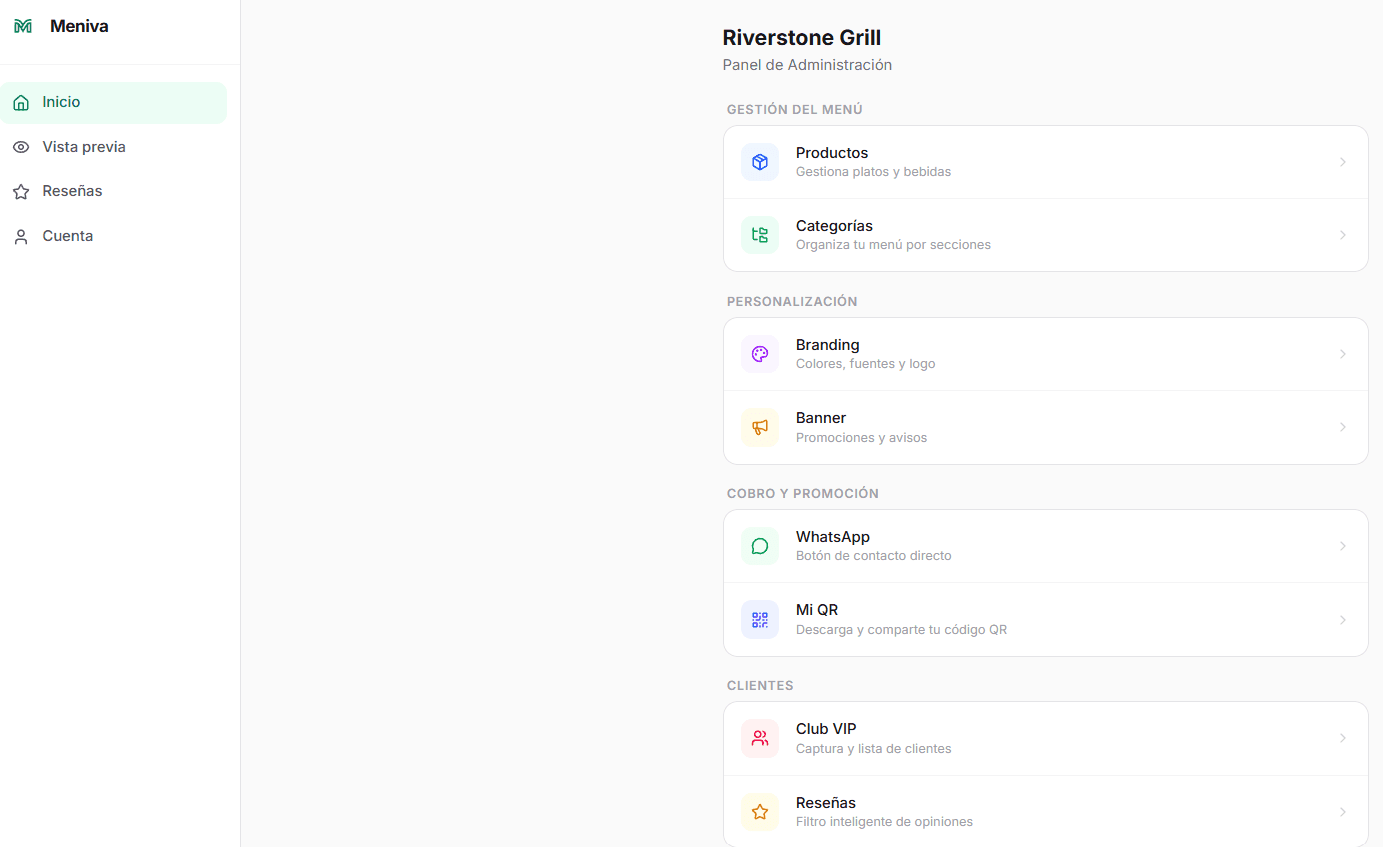The width and height of the screenshot is (1383, 847).
Task: Click the Inicio home icon in sidebar
Action: point(21,103)
